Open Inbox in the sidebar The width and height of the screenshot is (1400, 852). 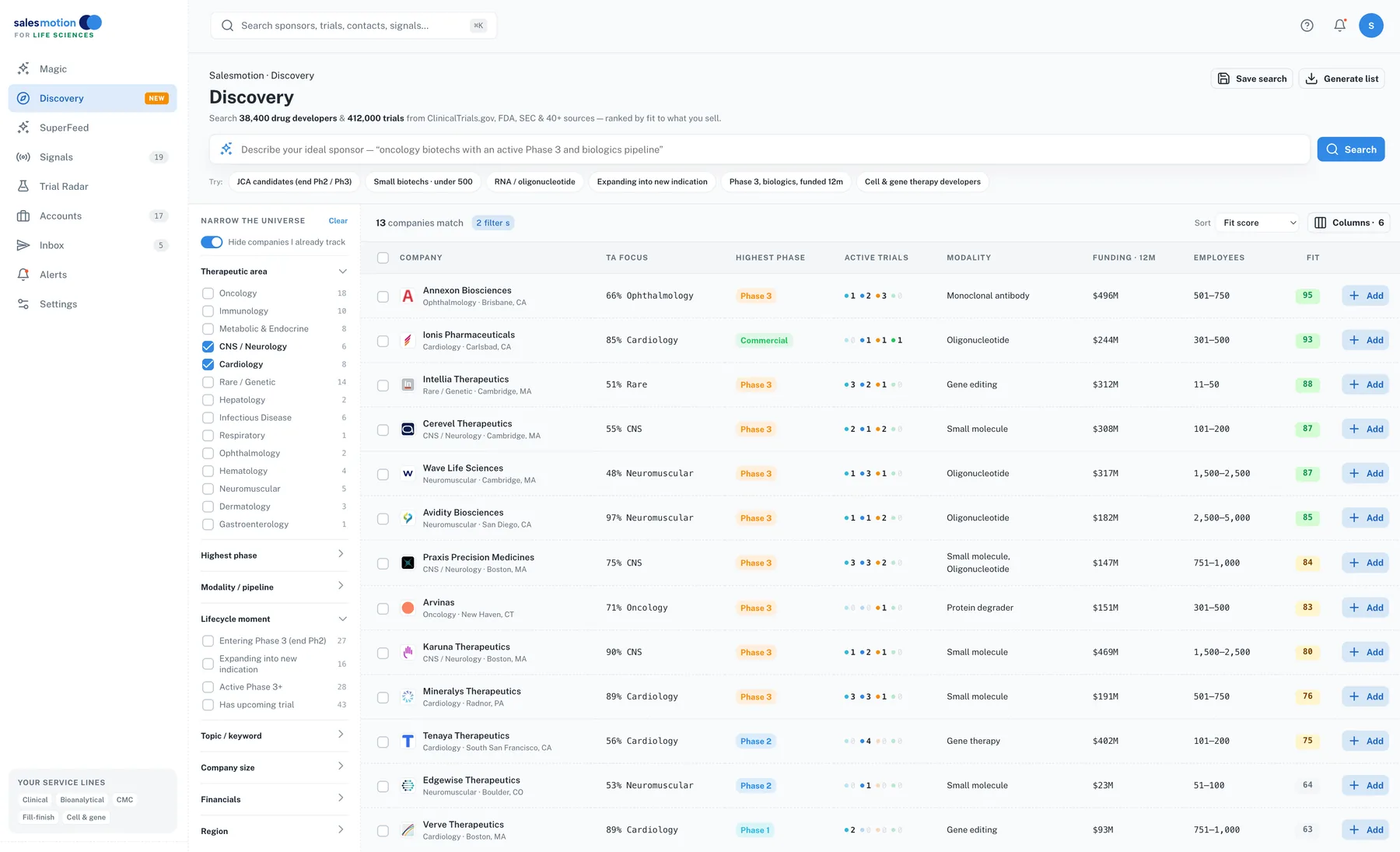(93, 245)
